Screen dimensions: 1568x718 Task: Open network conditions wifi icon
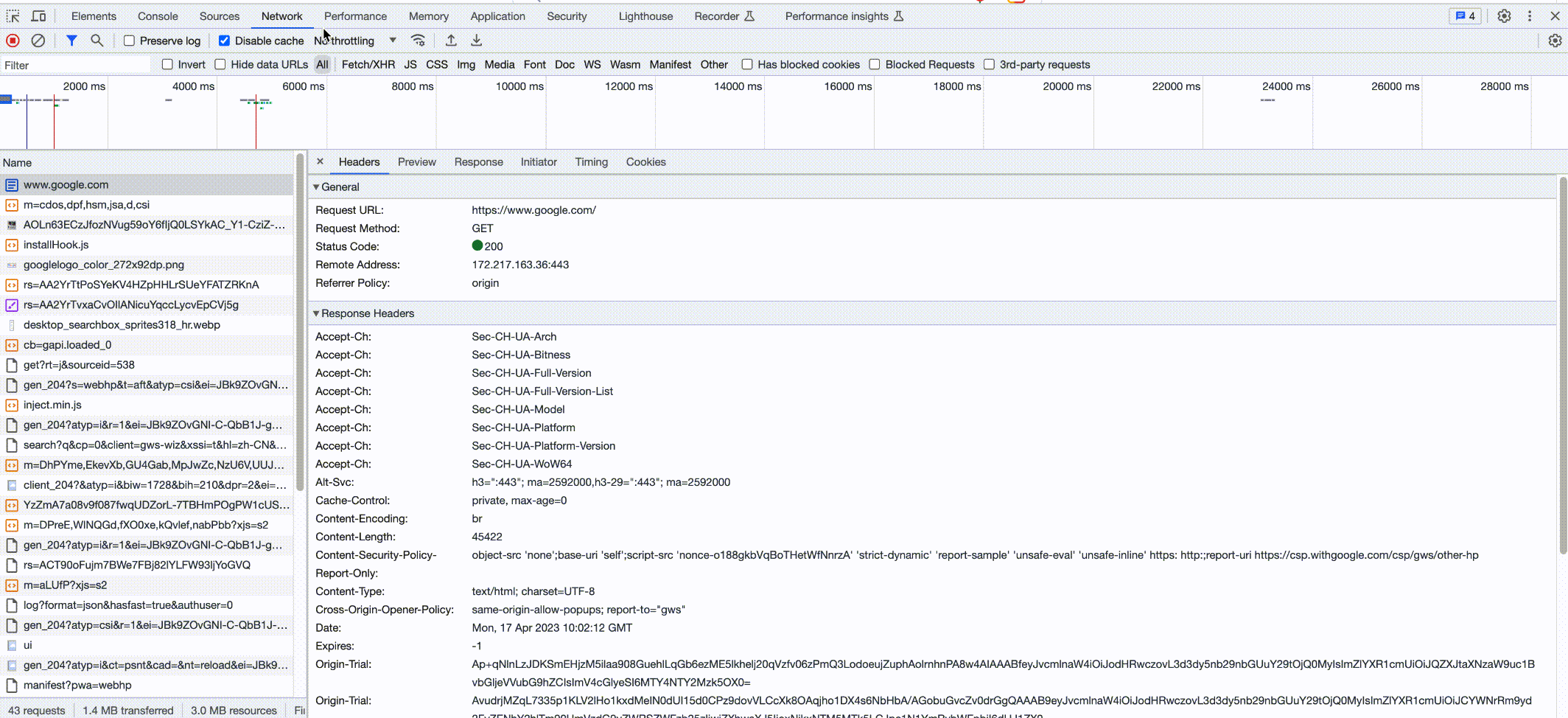point(418,41)
